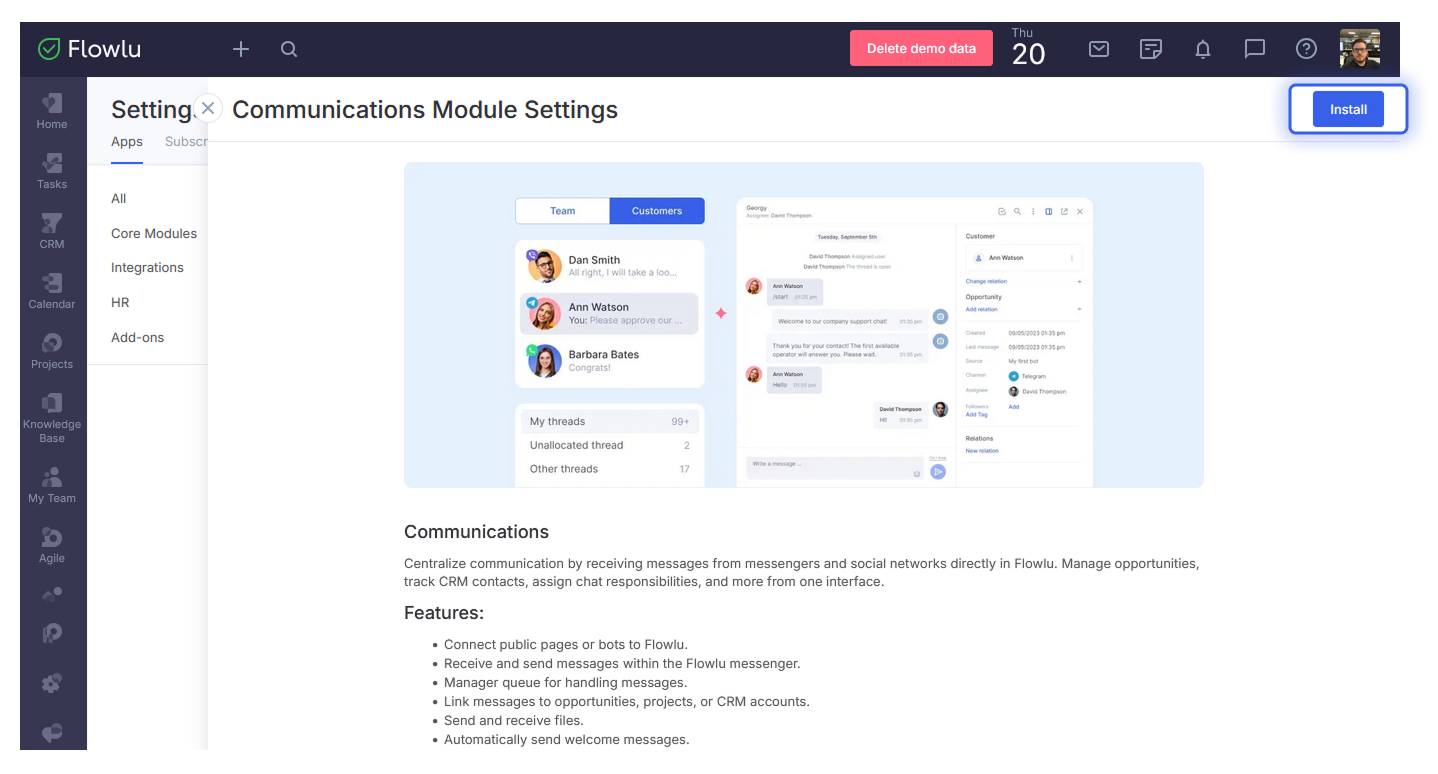Open the Thu 20 calendar date widget
Screen dimensions: 1438x774
[x=1028, y=48]
